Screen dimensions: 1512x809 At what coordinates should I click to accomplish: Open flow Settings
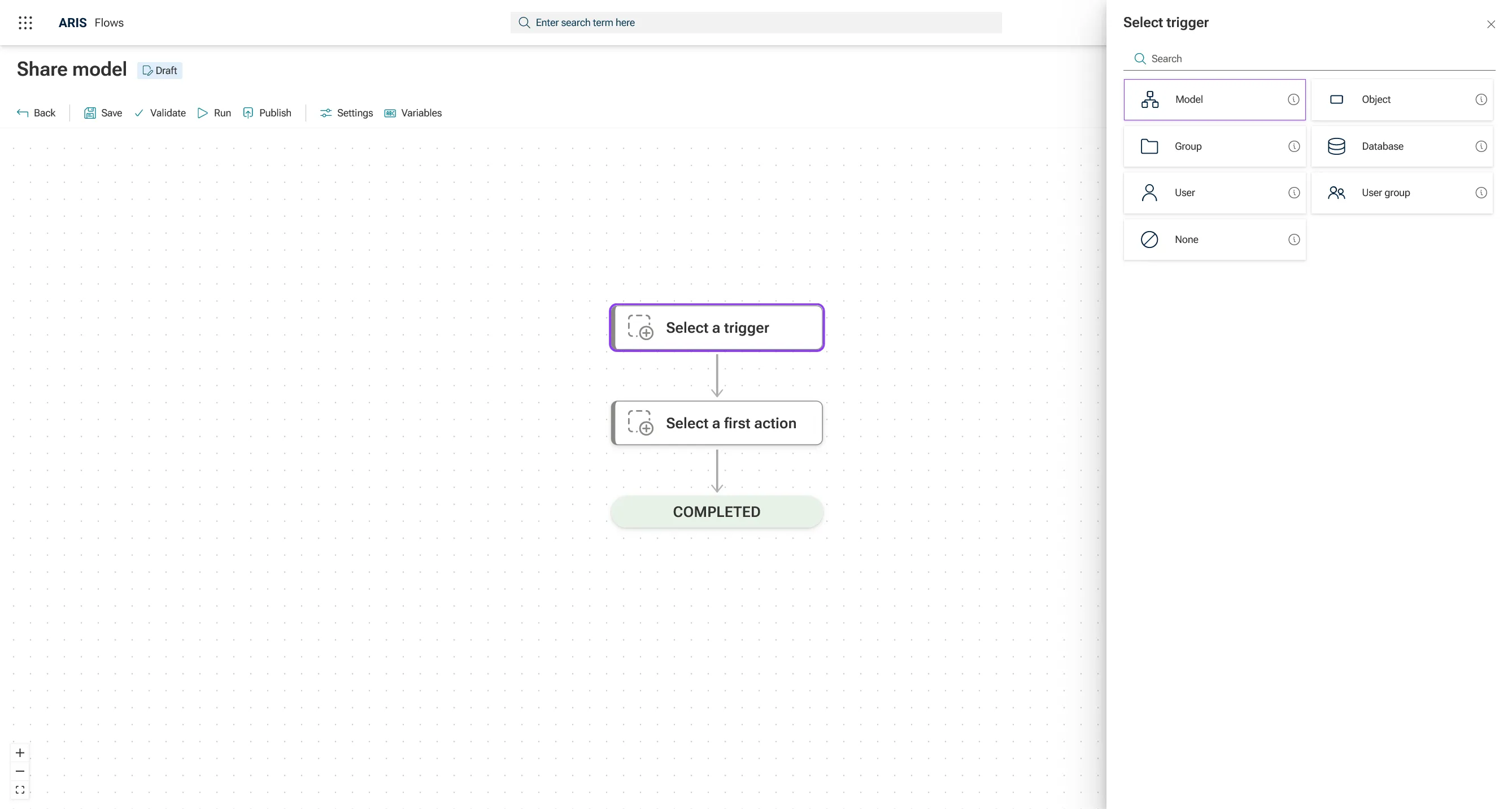pyautogui.click(x=346, y=113)
